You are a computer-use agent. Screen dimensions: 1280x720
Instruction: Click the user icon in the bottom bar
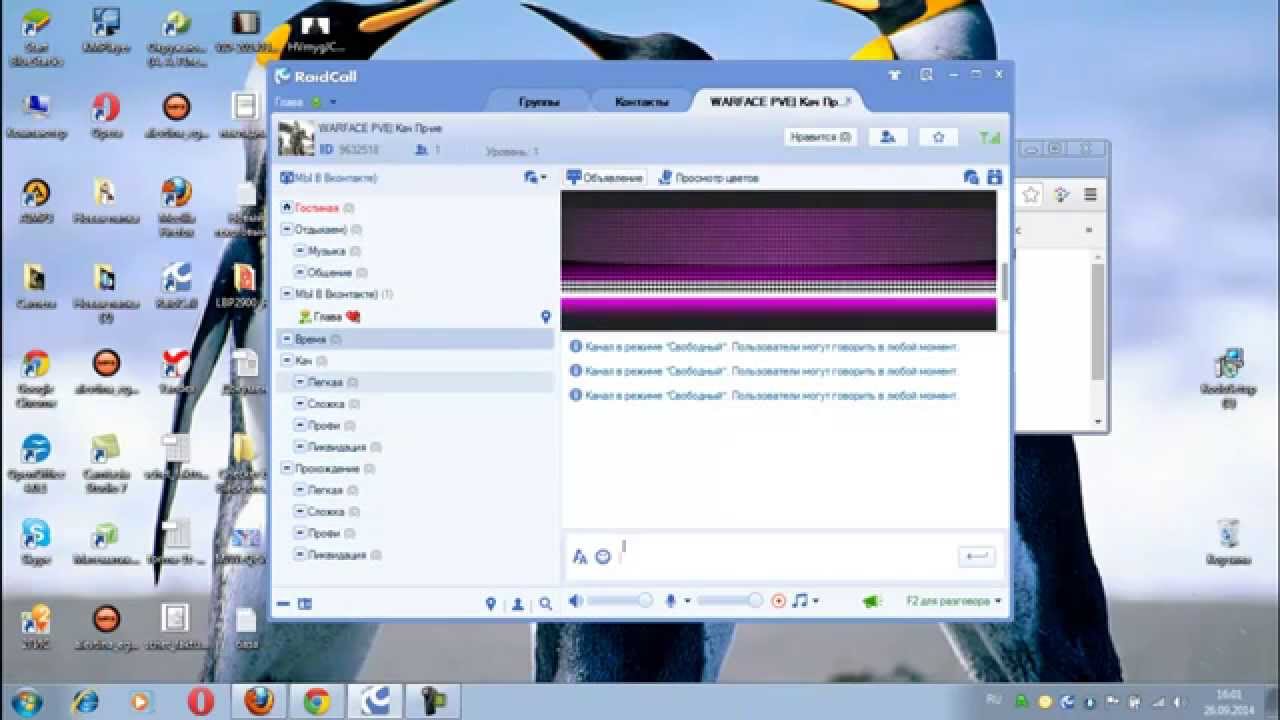[518, 604]
